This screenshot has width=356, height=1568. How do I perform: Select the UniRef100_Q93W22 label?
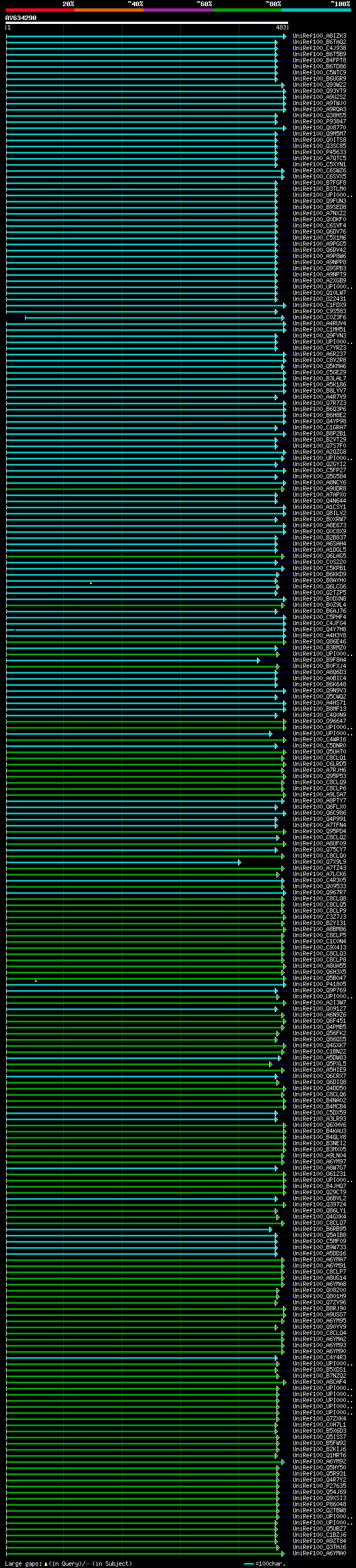(x=319, y=85)
